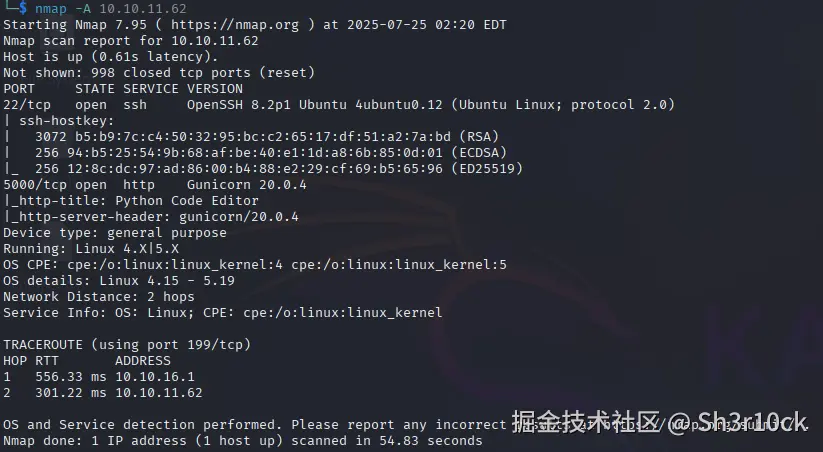The width and height of the screenshot is (823, 452).
Task: Click the ECDSA hostkey fingerprint line
Action: coord(271,153)
